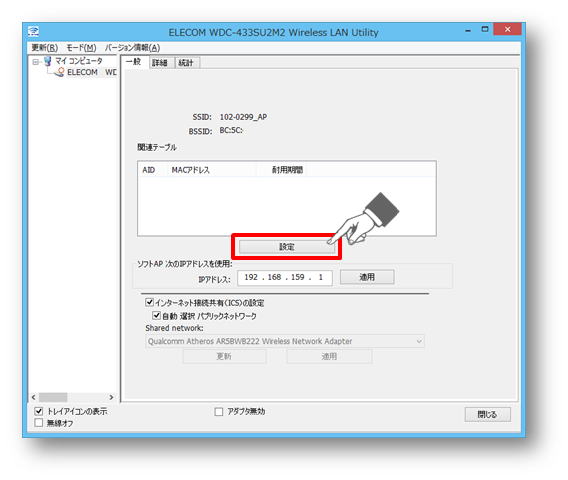Toggle 自動 選択 パブリックネットワーク checkbox
This screenshot has width=568, height=480.
tap(156, 315)
